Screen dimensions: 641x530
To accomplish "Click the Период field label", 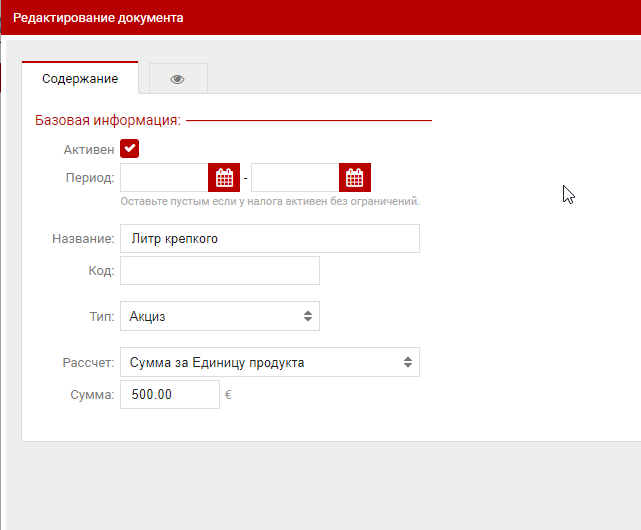I will tap(89, 178).
